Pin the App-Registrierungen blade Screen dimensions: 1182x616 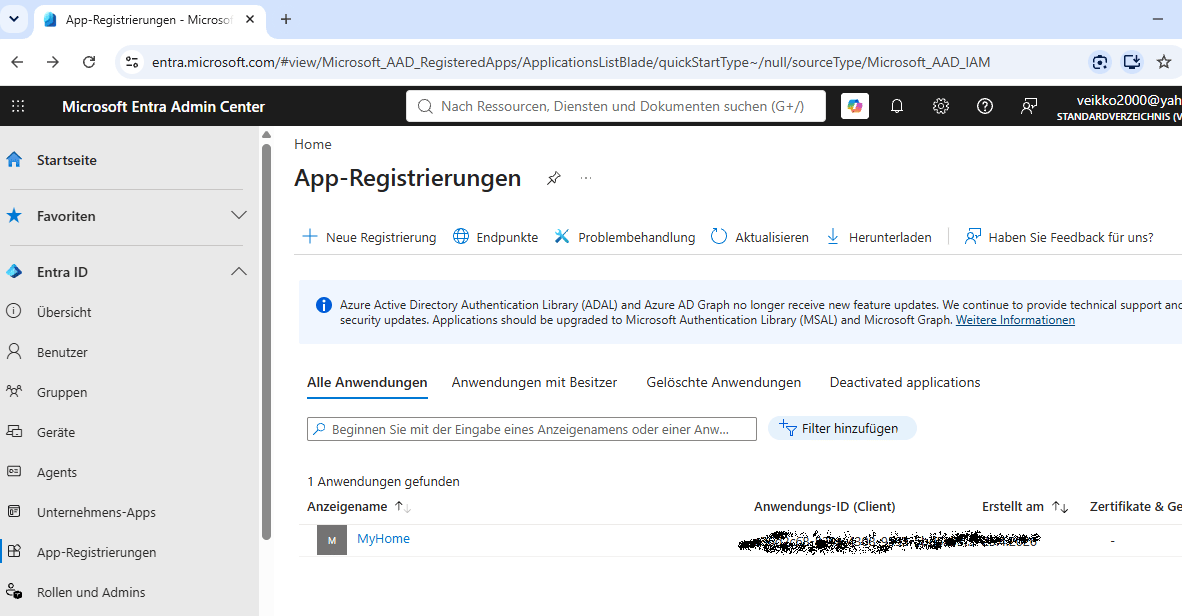click(x=554, y=178)
